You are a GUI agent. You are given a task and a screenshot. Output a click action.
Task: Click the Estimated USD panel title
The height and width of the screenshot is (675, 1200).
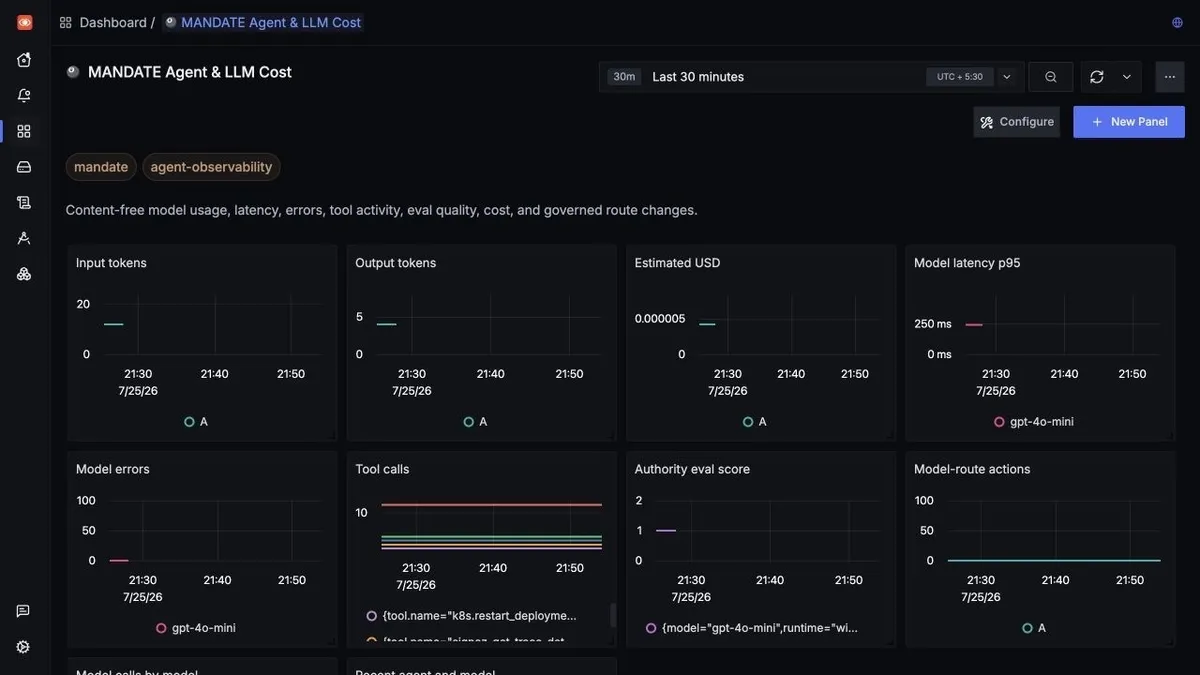click(678, 263)
